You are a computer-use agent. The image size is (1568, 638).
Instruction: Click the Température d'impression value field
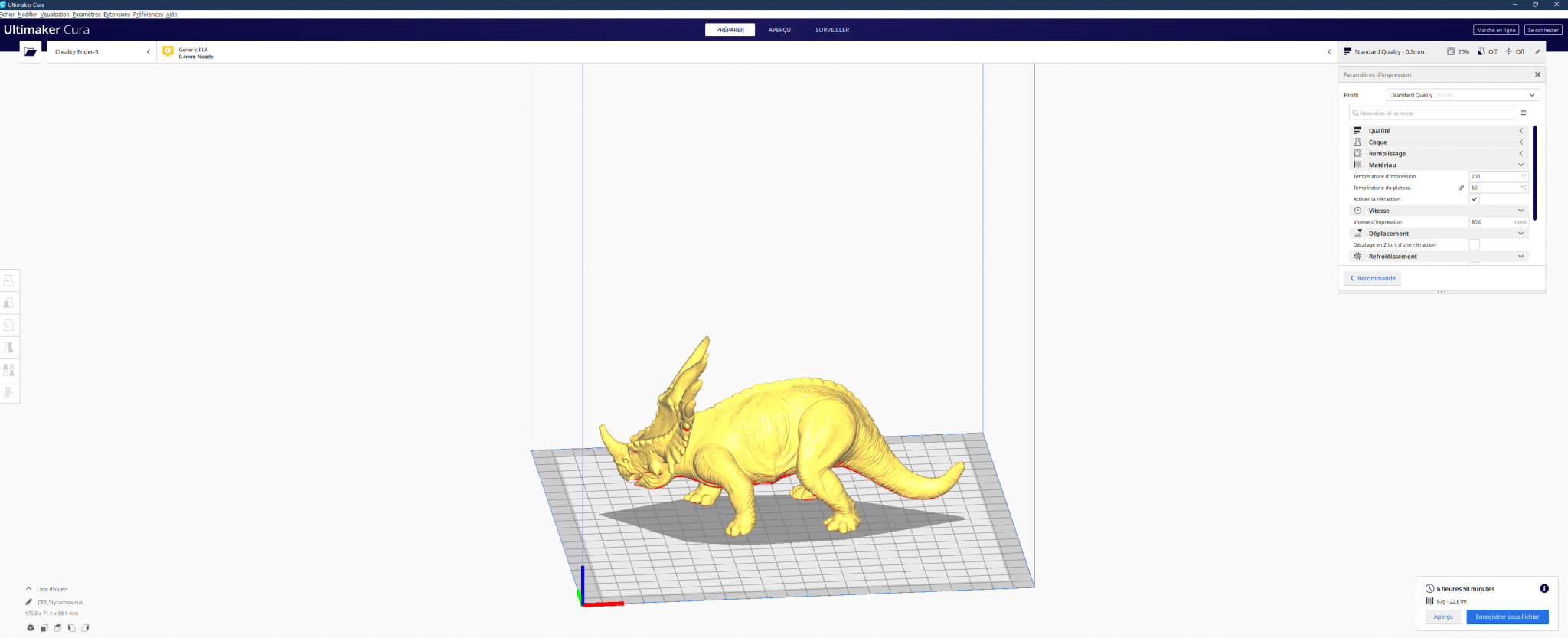click(x=1498, y=176)
